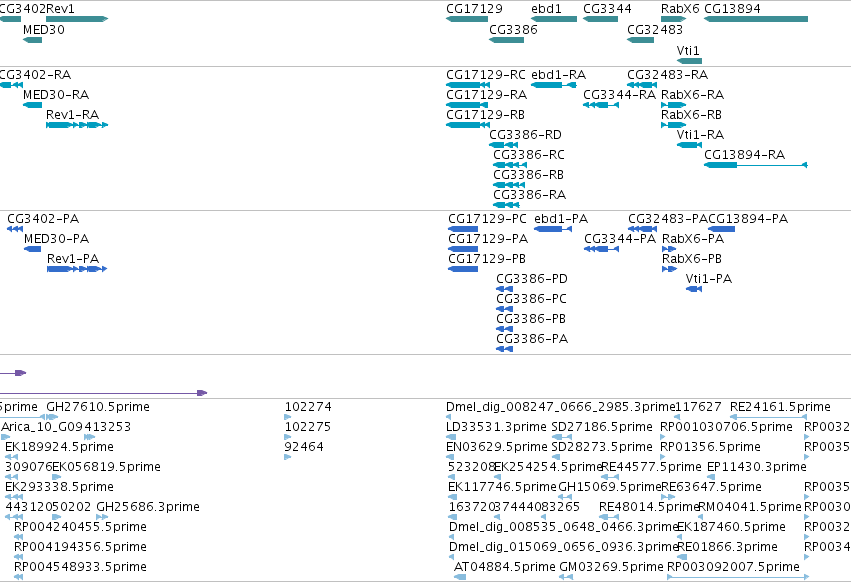Image resolution: width=851 pixels, height=582 pixels.
Task: Click the RabX6-PB protein label
Action: (692, 258)
